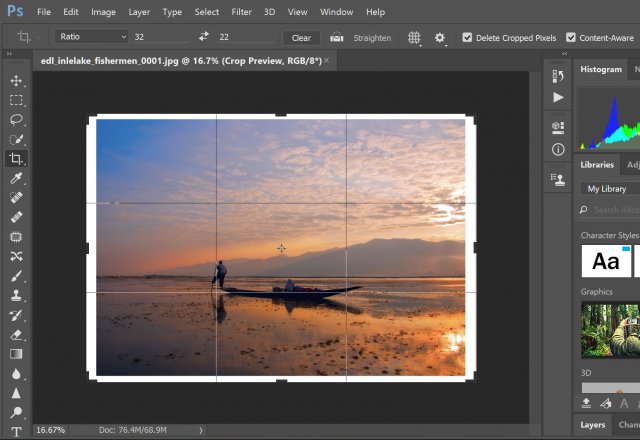The width and height of the screenshot is (640, 440).
Task: Select the Content-Aware Move tool
Action: (16, 256)
